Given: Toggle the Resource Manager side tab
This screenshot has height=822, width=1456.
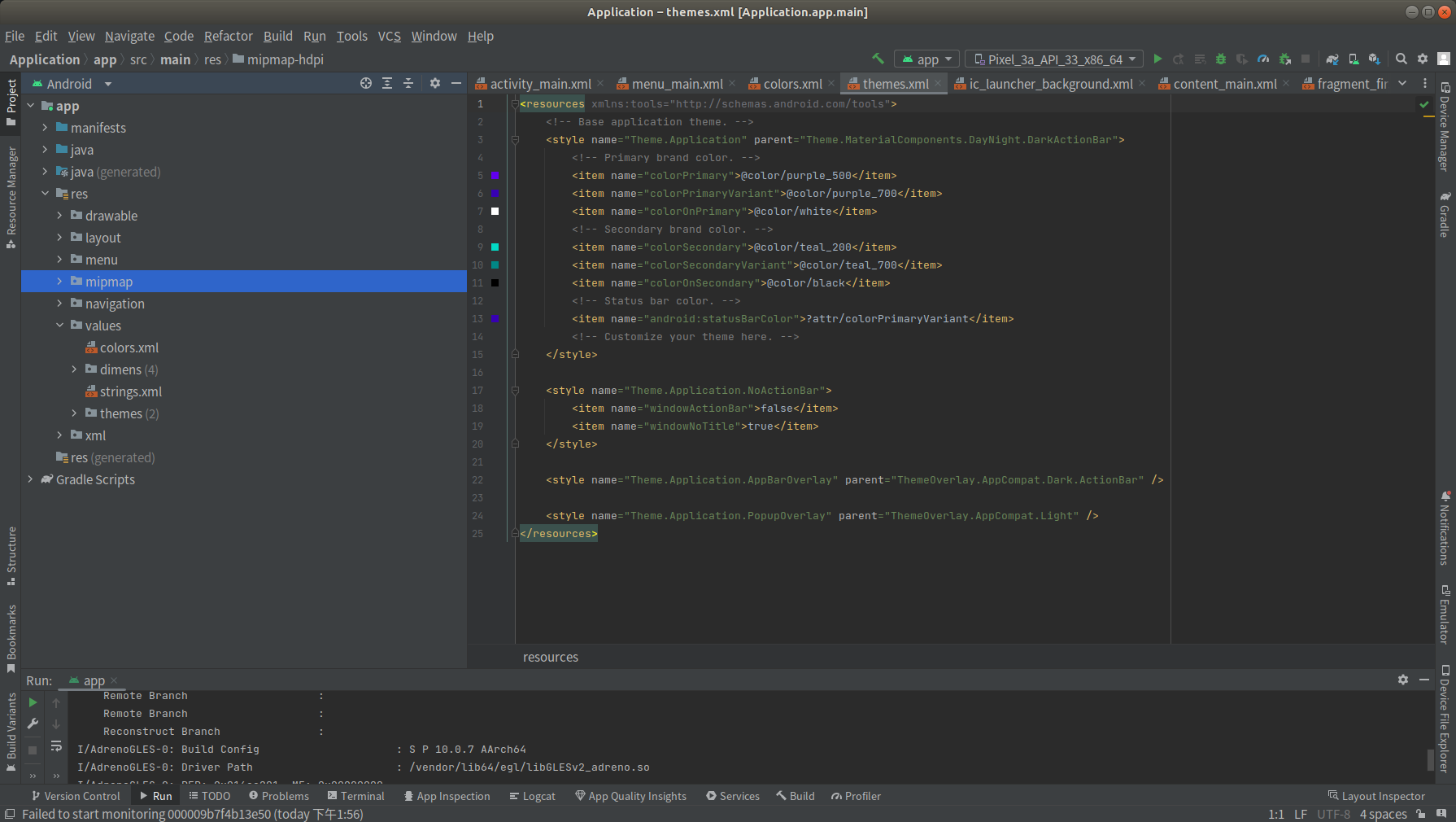Looking at the screenshot, I should (11, 197).
